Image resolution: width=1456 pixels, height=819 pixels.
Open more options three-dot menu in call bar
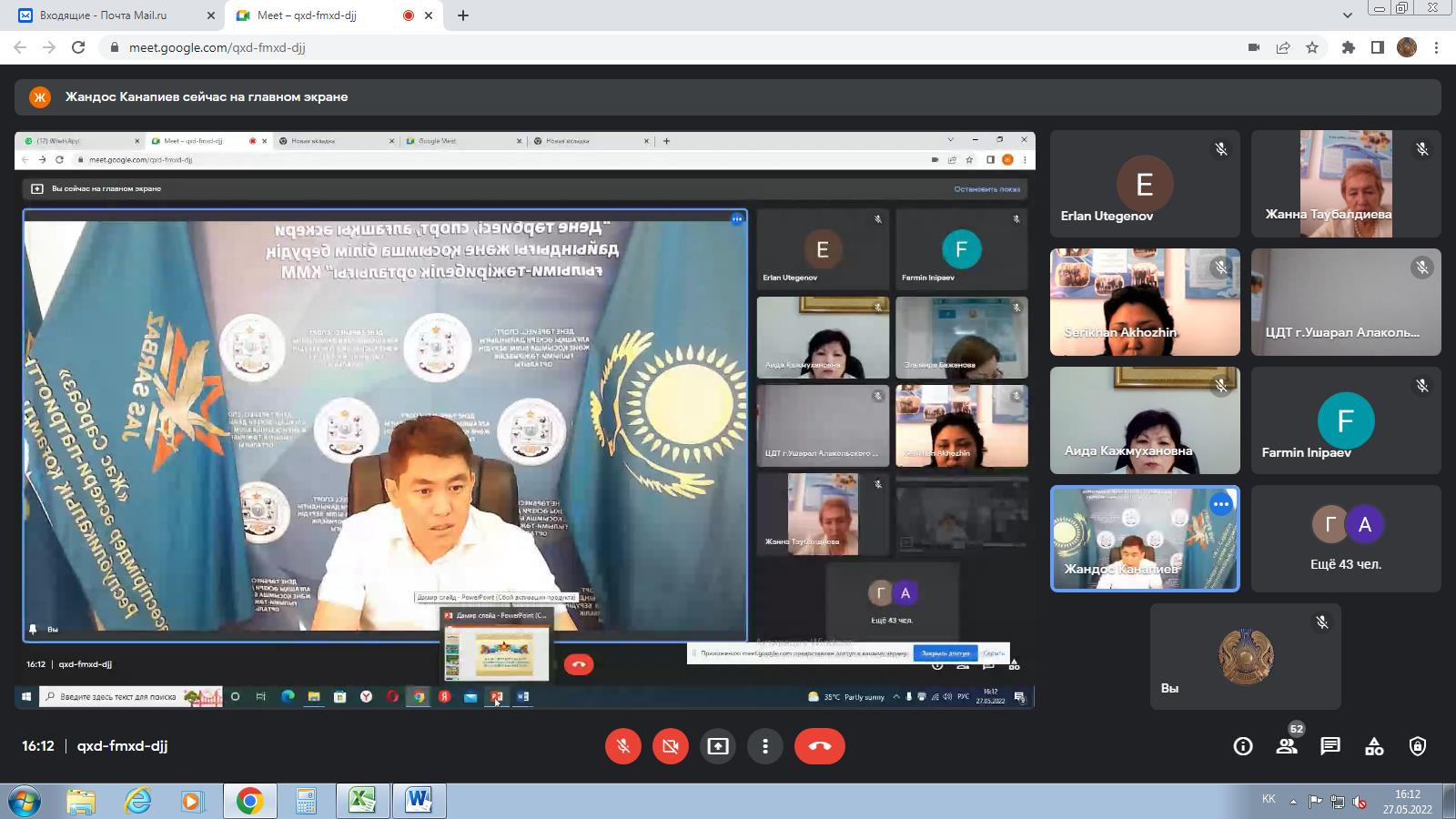point(765,746)
